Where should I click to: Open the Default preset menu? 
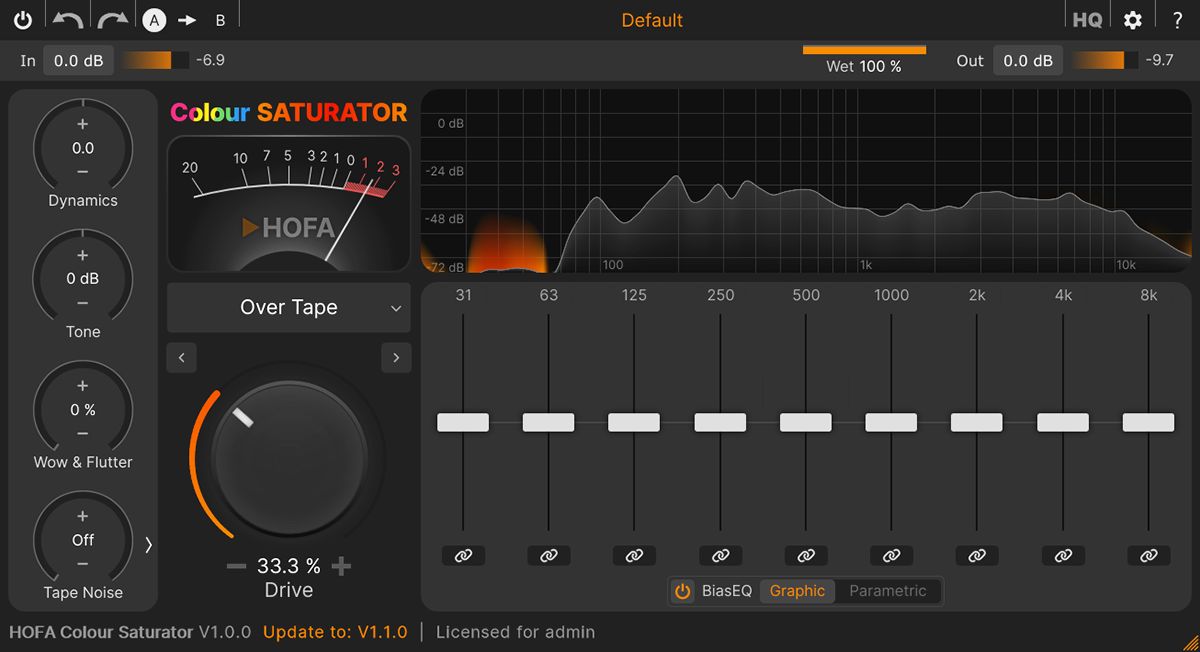(x=652, y=20)
